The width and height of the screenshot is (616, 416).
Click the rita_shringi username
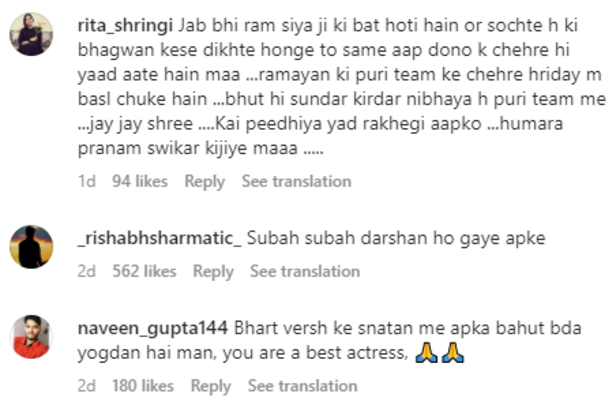(125, 26)
